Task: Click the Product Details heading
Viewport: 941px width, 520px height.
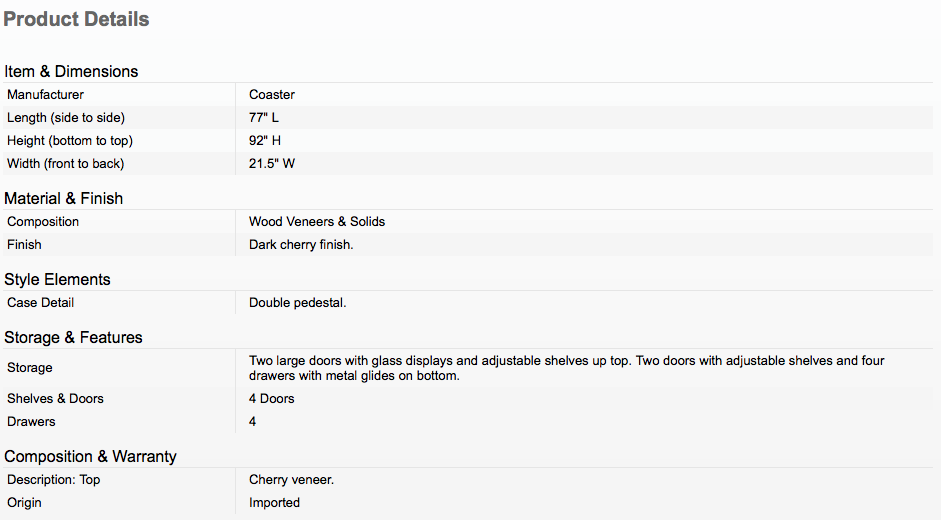Action: [76, 19]
